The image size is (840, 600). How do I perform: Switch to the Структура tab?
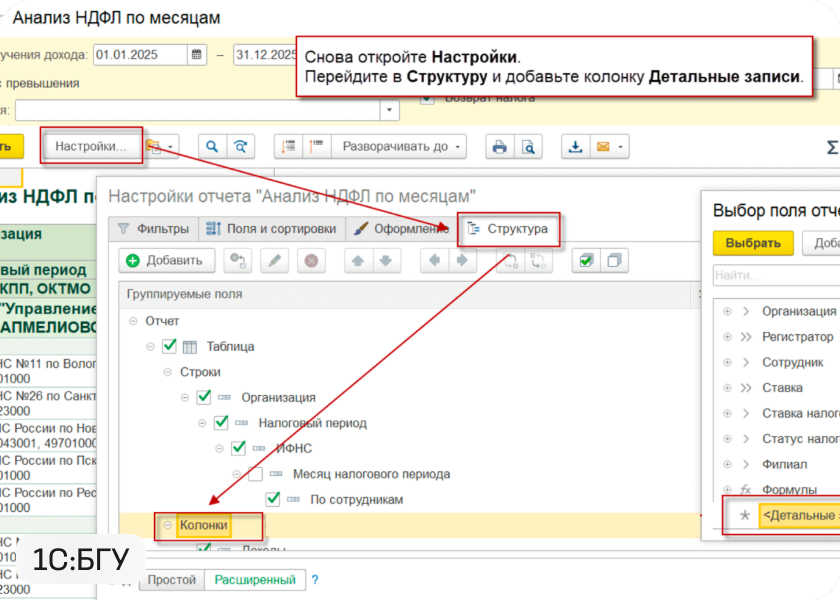[508, 229]
